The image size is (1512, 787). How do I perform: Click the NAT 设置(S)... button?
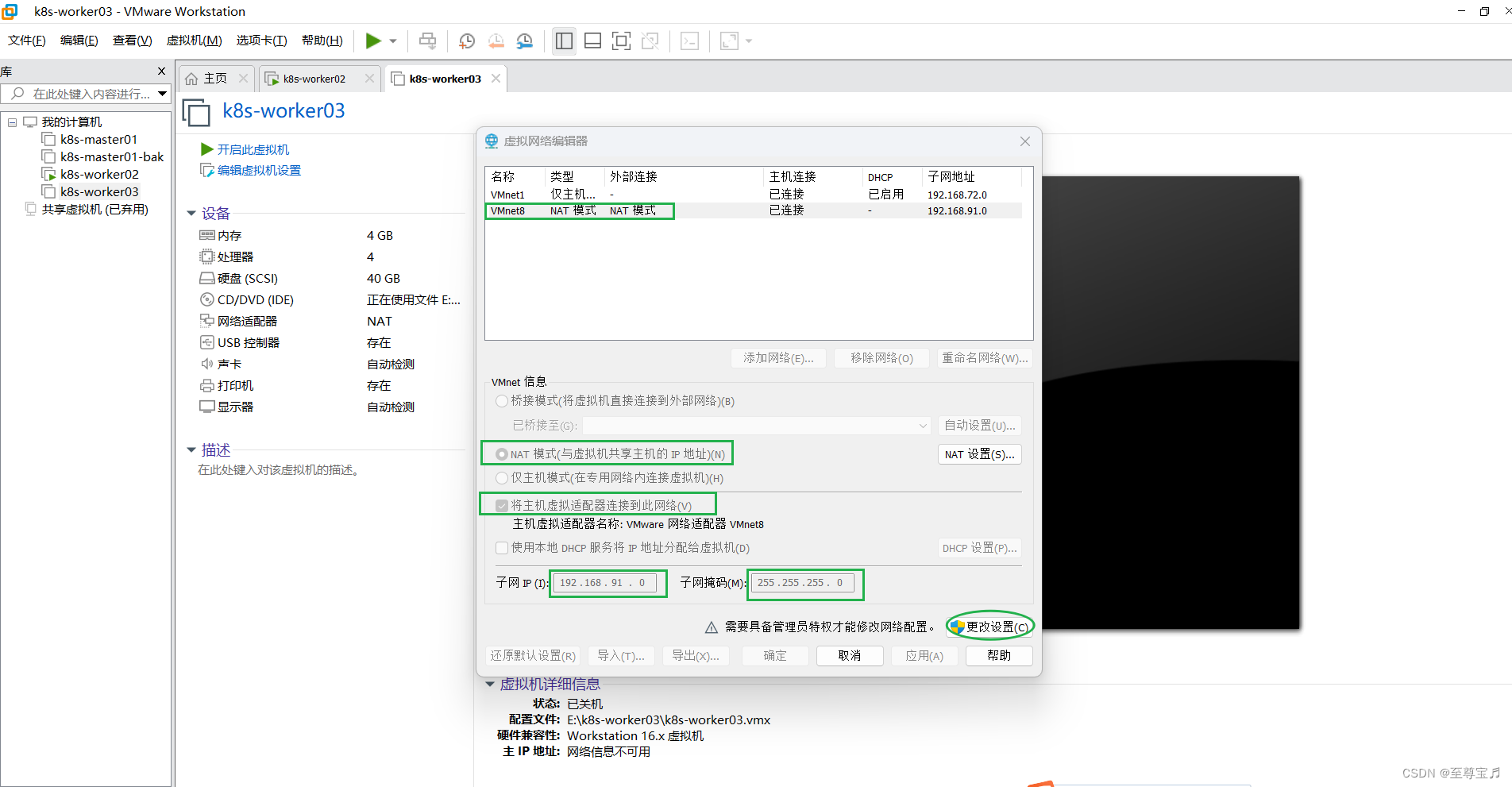point(979,454)
